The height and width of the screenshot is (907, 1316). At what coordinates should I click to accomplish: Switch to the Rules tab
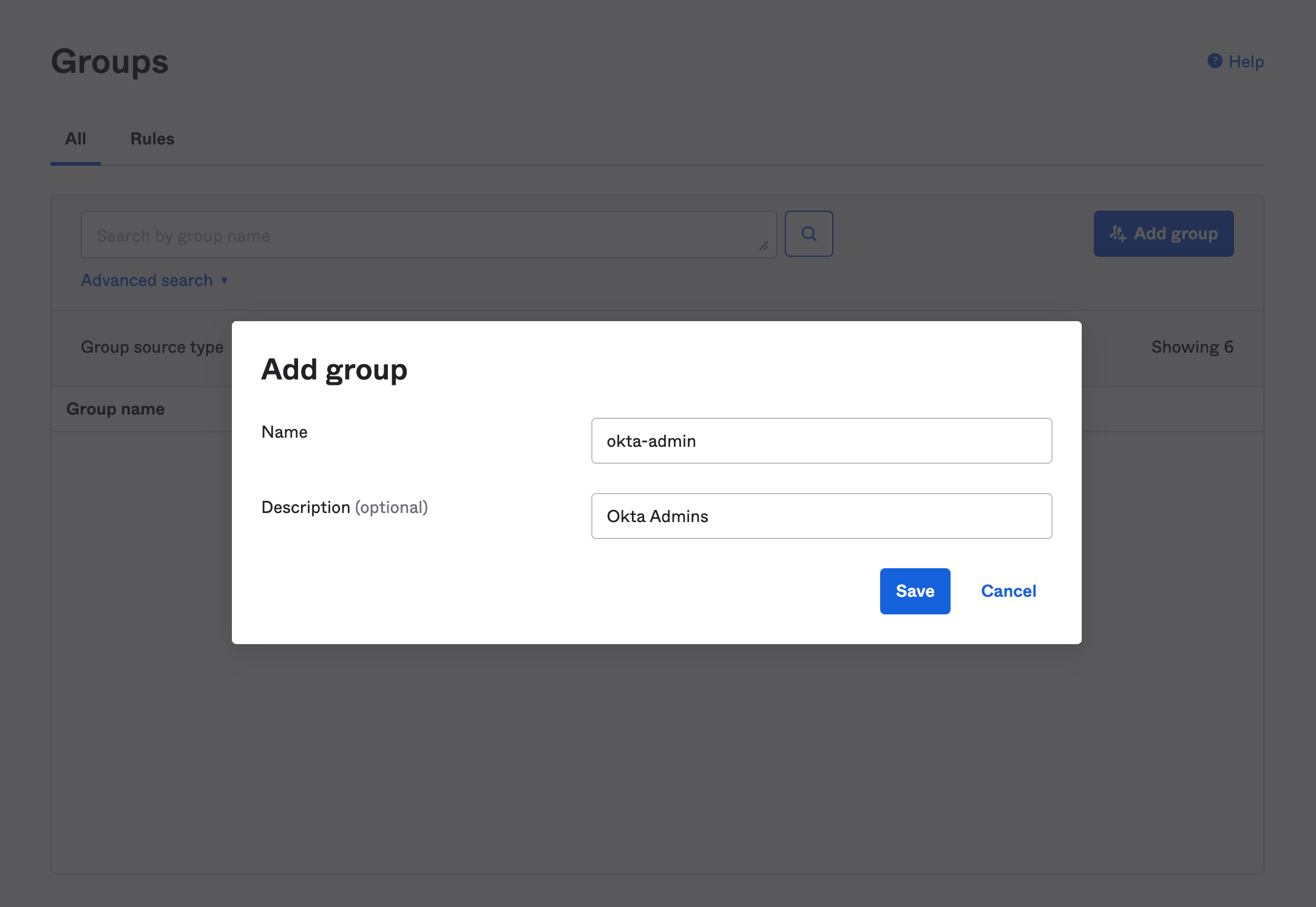point(152,138)
